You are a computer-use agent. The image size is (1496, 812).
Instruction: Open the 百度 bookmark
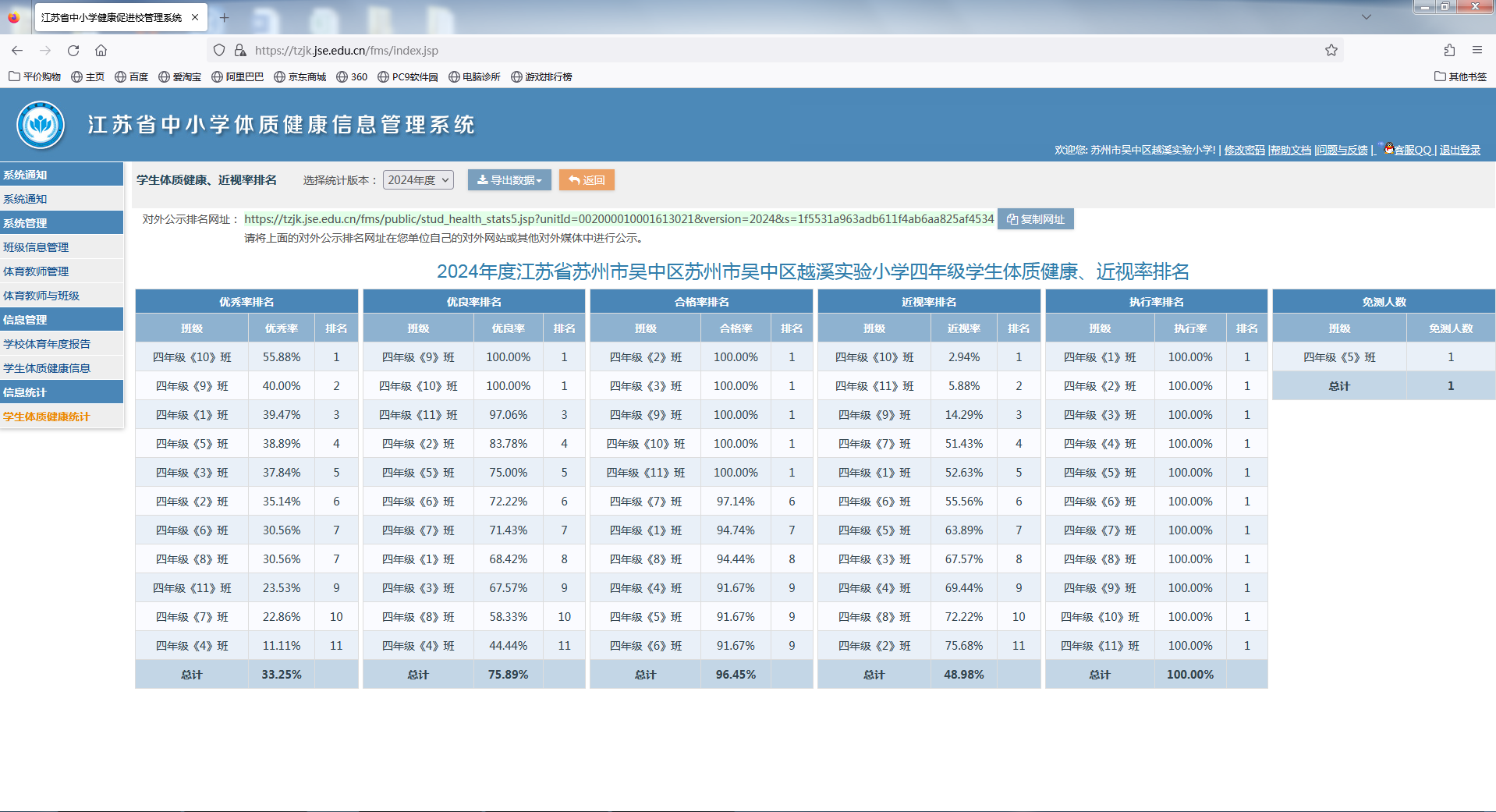click(131, 76)
